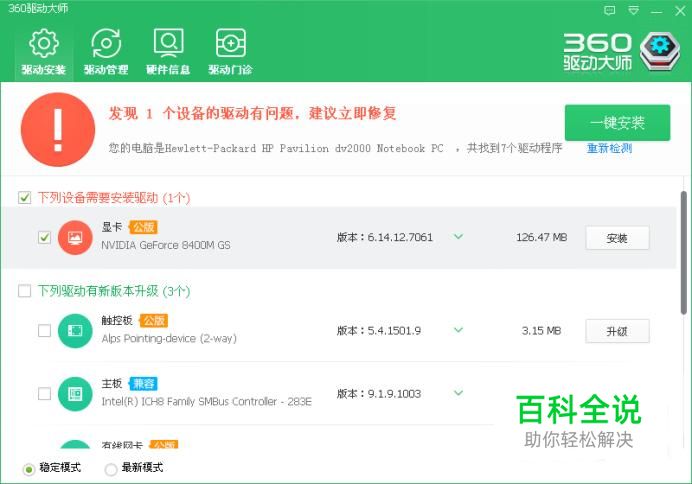
Task: Click Intel(R) ICH8 Family SMBus Controller text
Action: pos(207,401)
